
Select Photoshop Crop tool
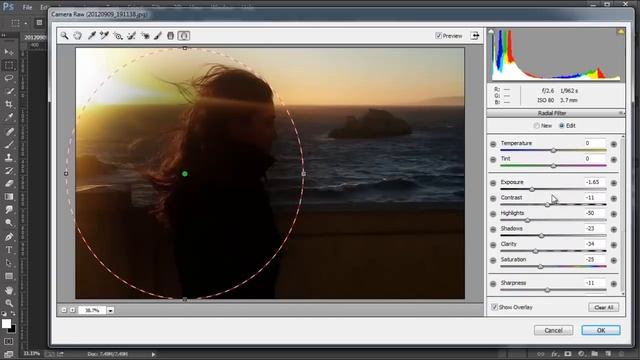point(9,104)
